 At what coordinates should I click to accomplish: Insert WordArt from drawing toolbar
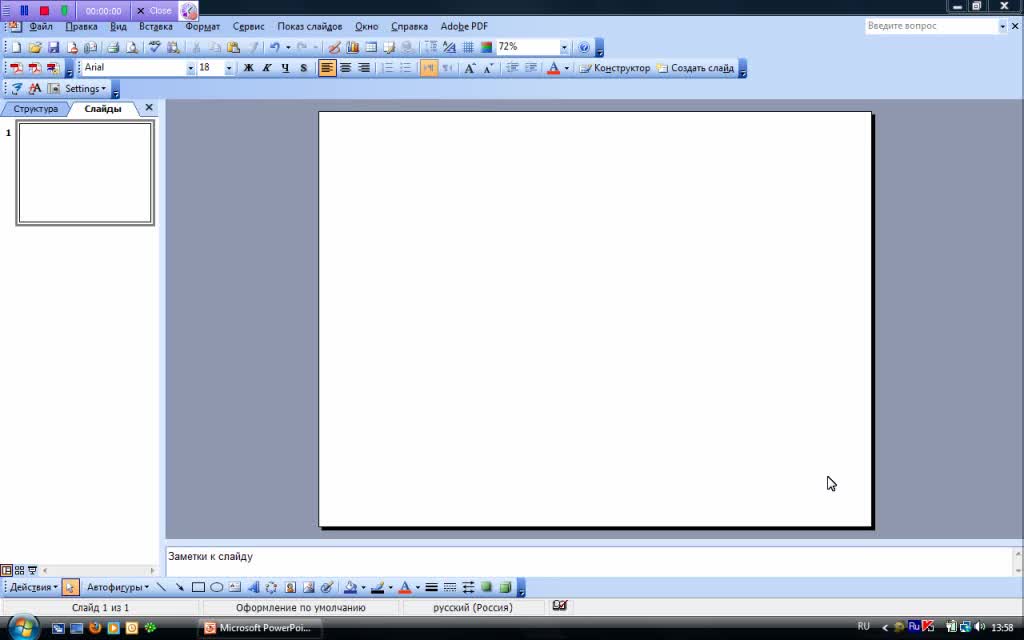pyautogui.click(x=253, y=588)
